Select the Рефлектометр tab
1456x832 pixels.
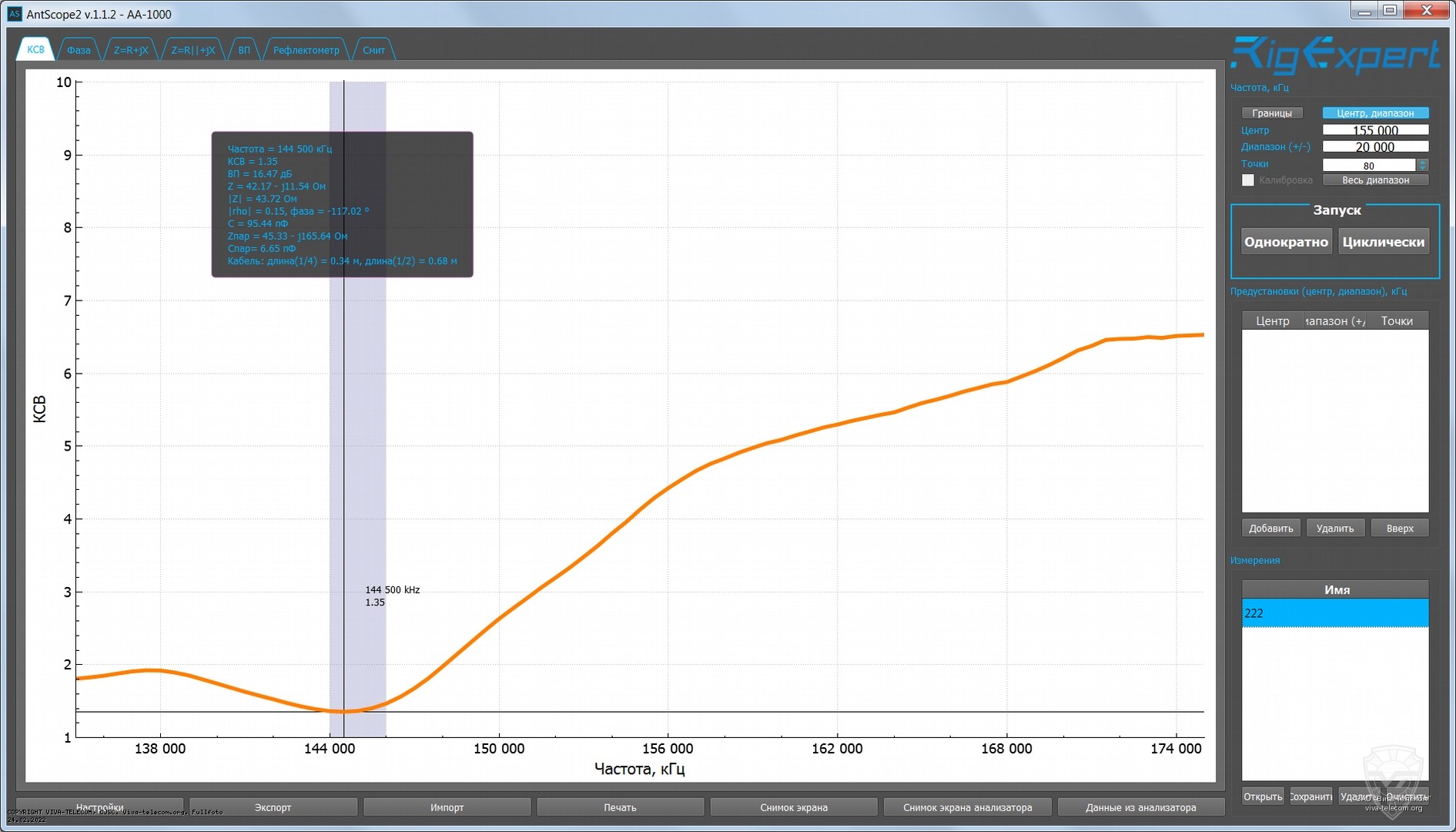pyautogui.click(x=306, y=50)
